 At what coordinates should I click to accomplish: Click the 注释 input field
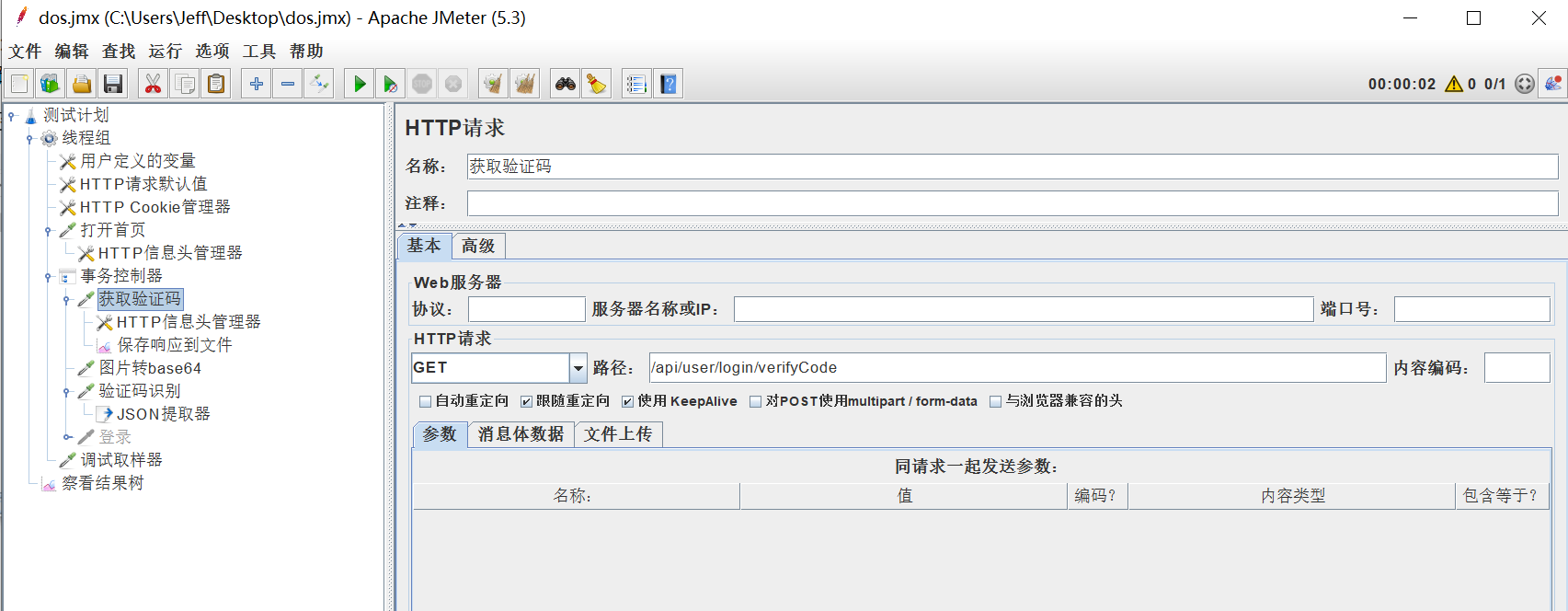(1013, 203)
